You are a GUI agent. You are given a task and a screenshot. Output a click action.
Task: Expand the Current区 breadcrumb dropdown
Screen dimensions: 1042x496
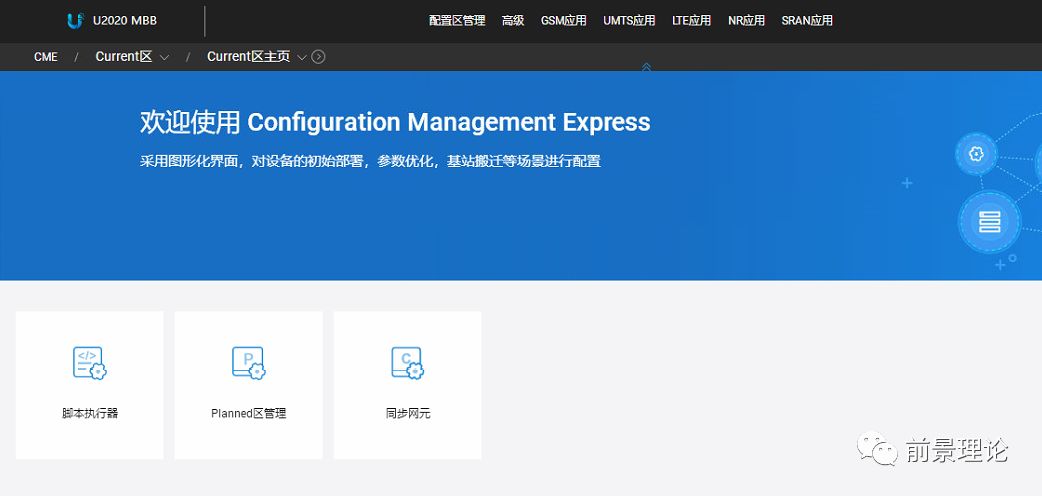pyautogui.click(x=164, y=57)
